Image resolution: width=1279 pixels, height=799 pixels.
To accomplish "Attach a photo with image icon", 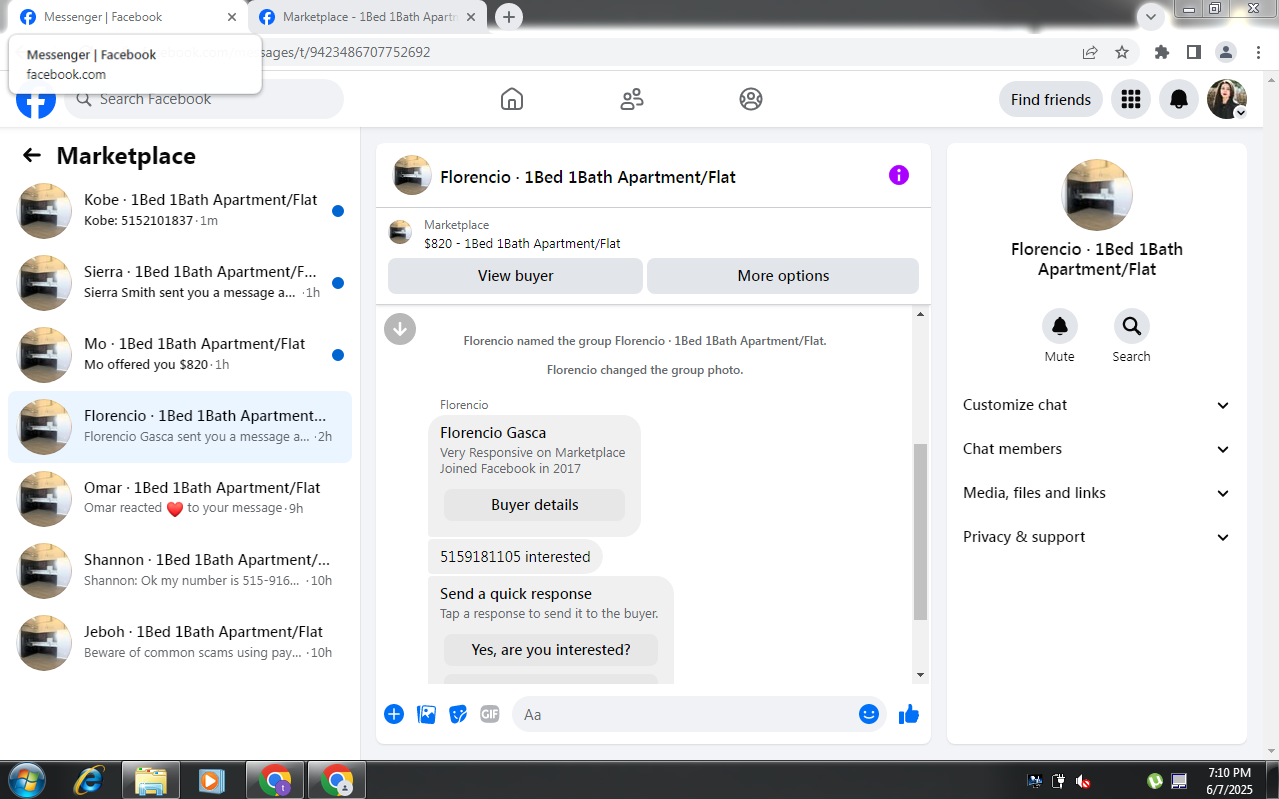I will click(426, 714).
